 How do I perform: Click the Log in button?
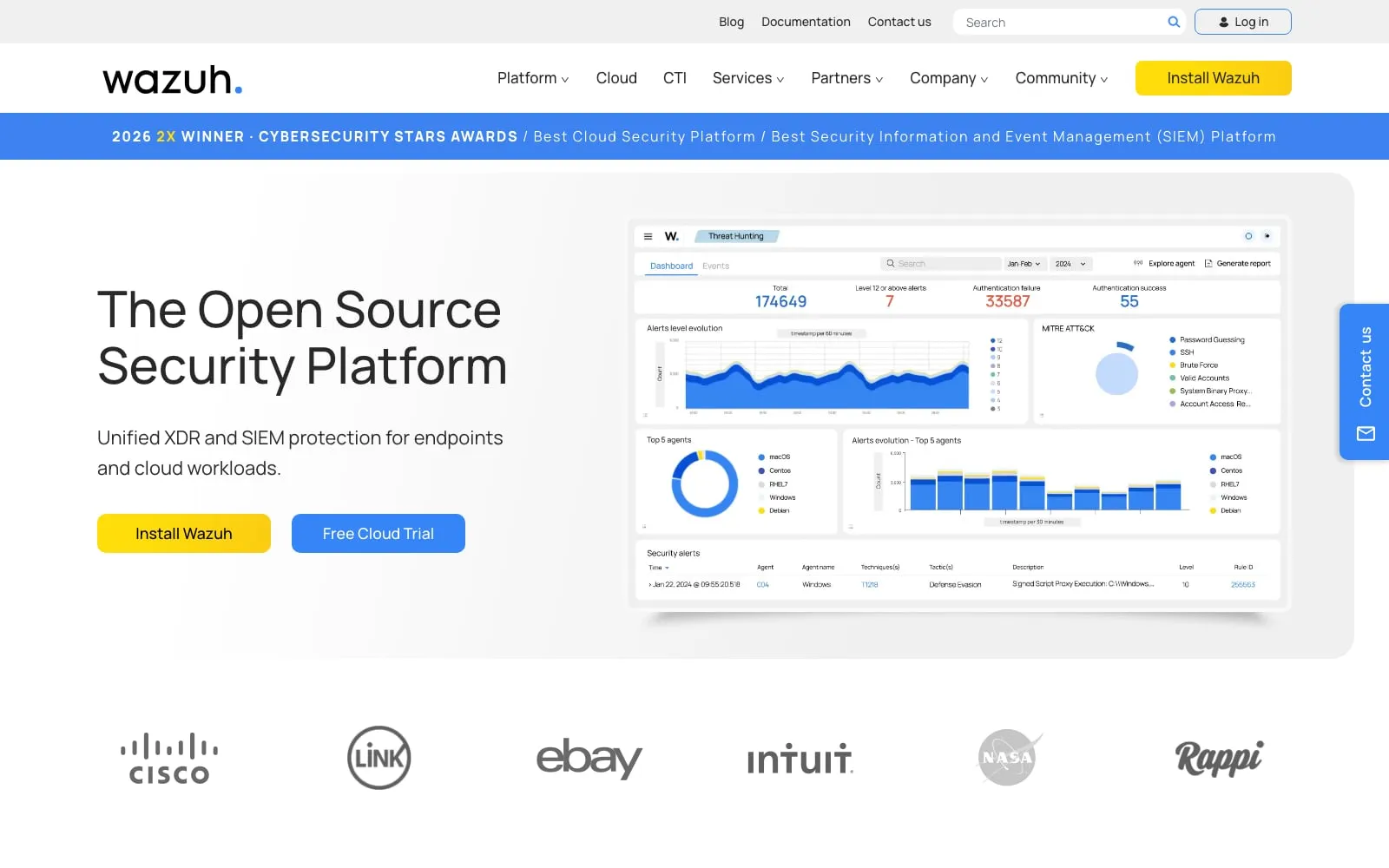pos(1242,22)
